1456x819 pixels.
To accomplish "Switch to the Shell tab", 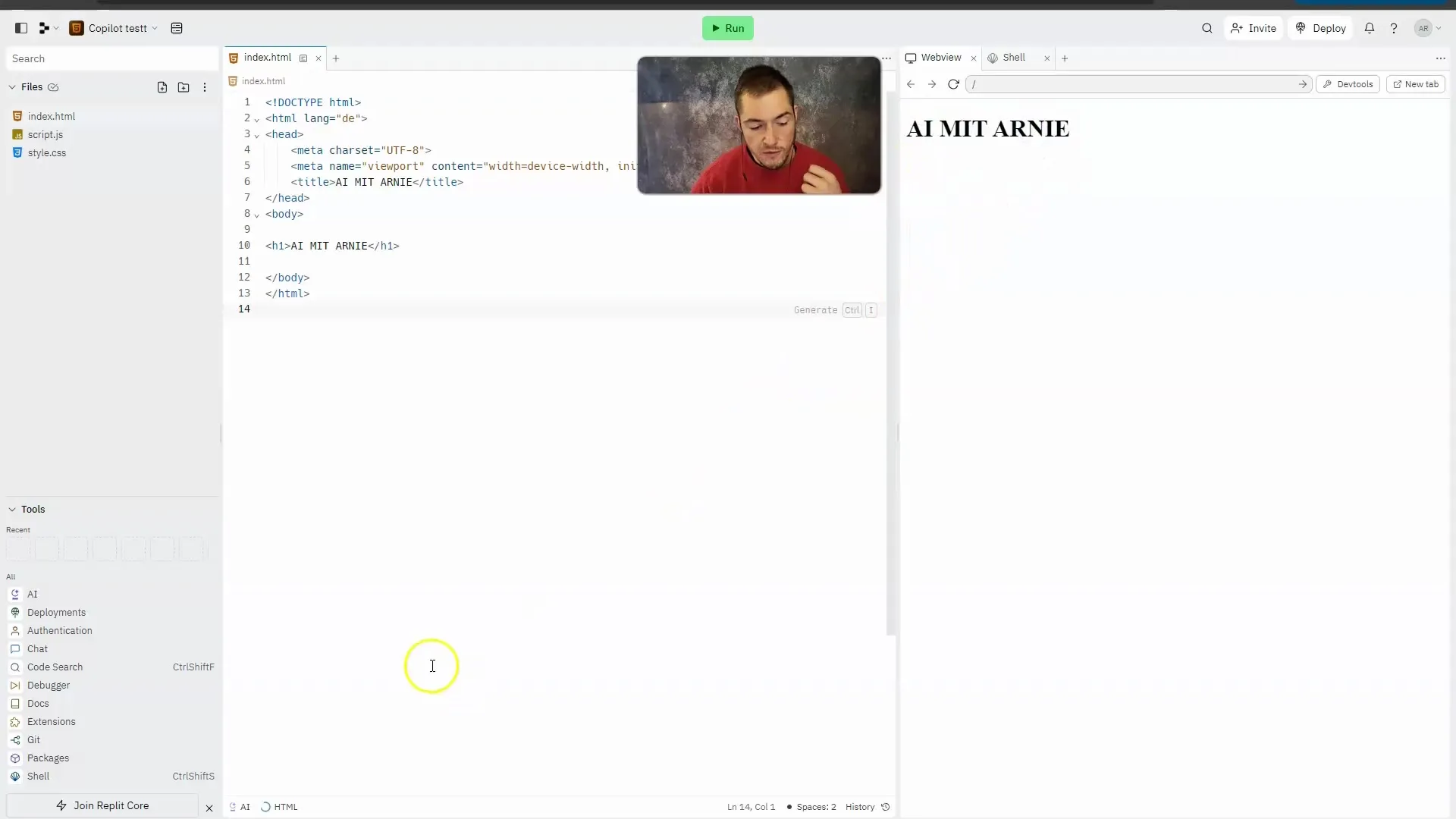I will (1013, 57).
